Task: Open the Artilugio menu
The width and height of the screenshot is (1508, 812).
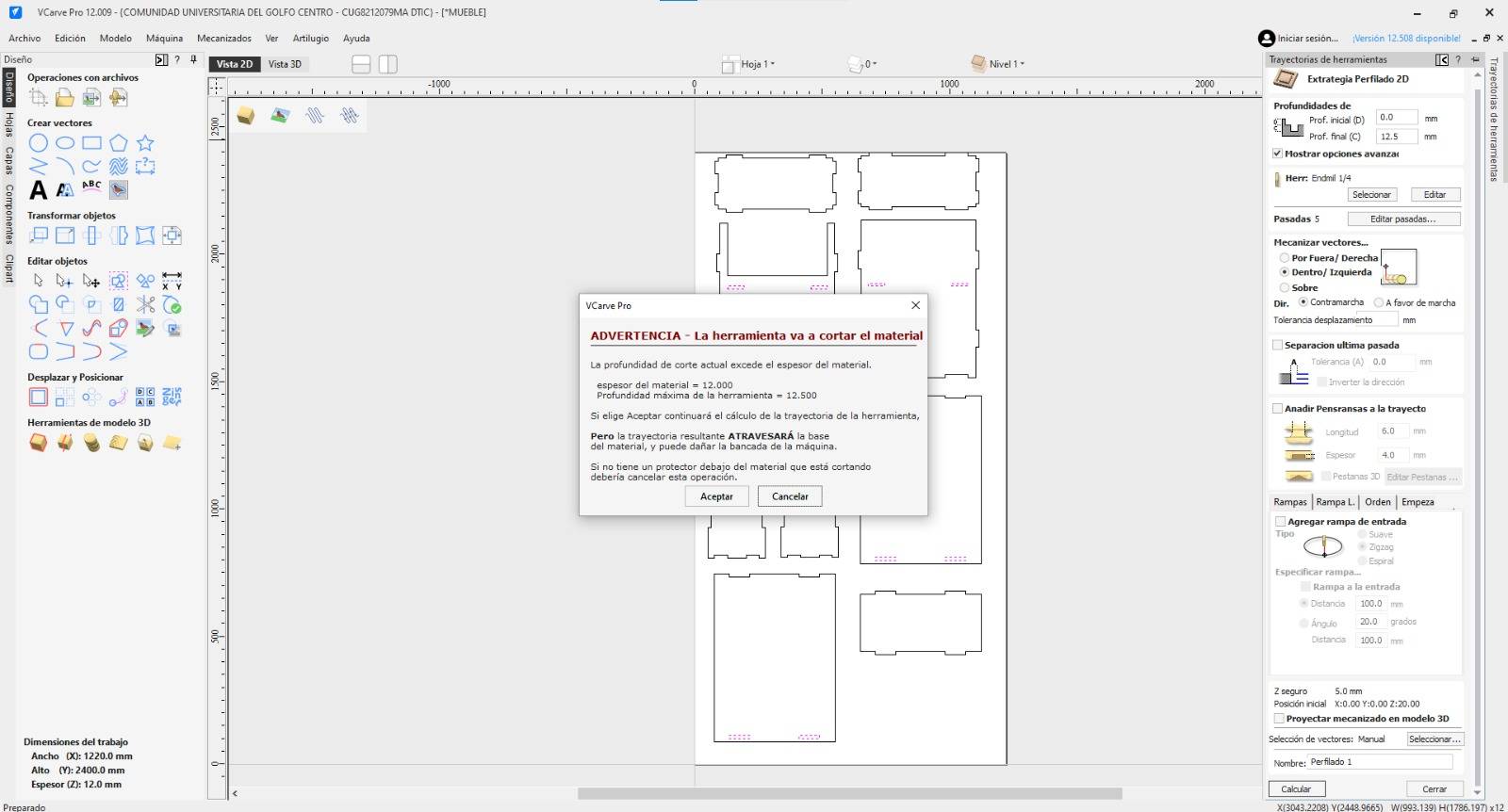Action: coord(311,39)
